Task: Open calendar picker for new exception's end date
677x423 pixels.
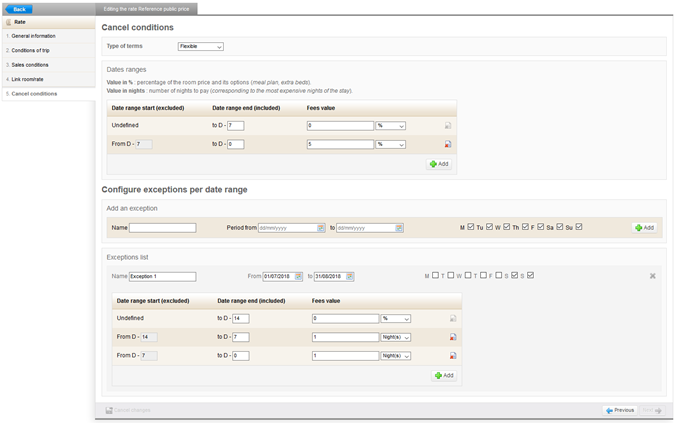Action: point(399,228)
